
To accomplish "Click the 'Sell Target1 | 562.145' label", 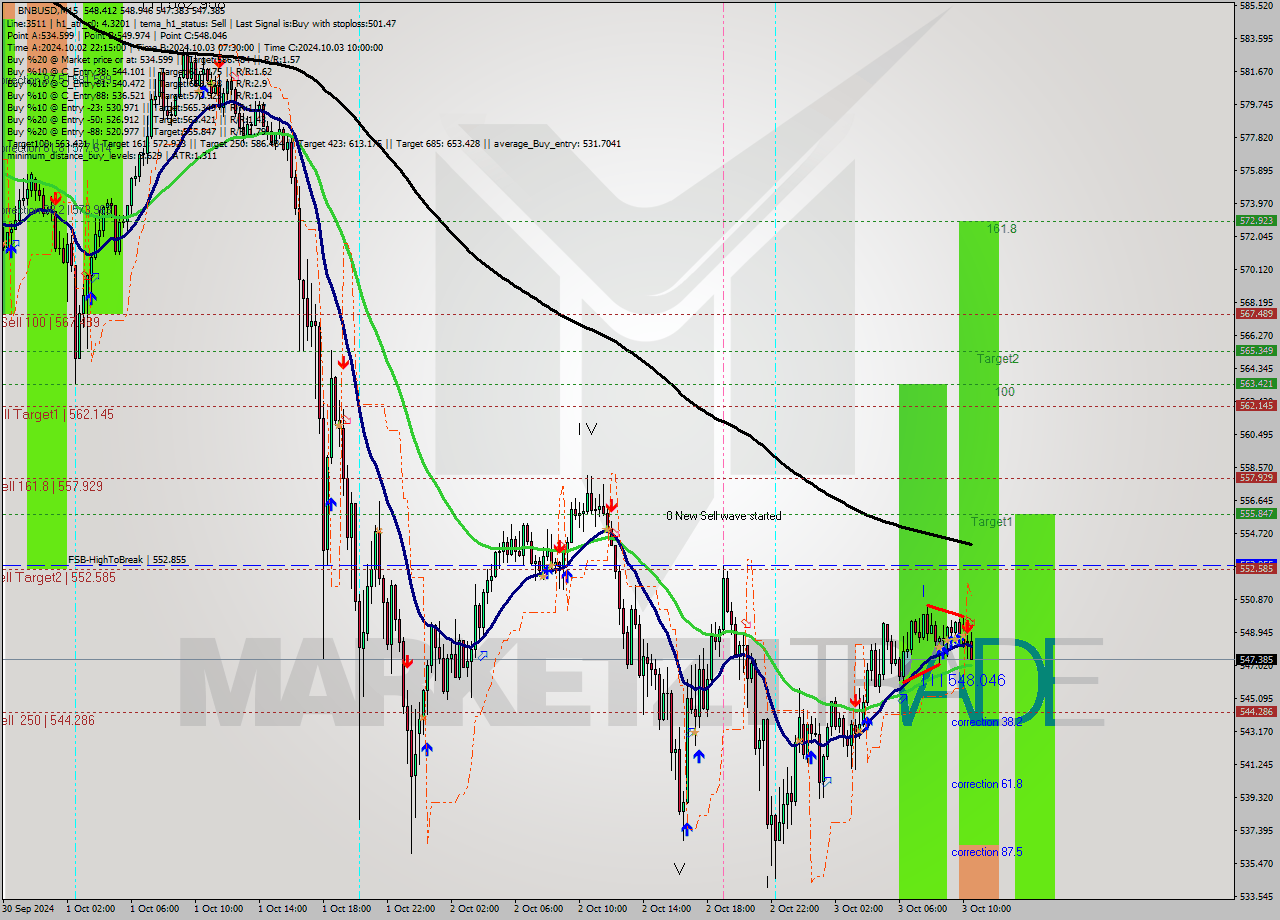I will point(57,414).
